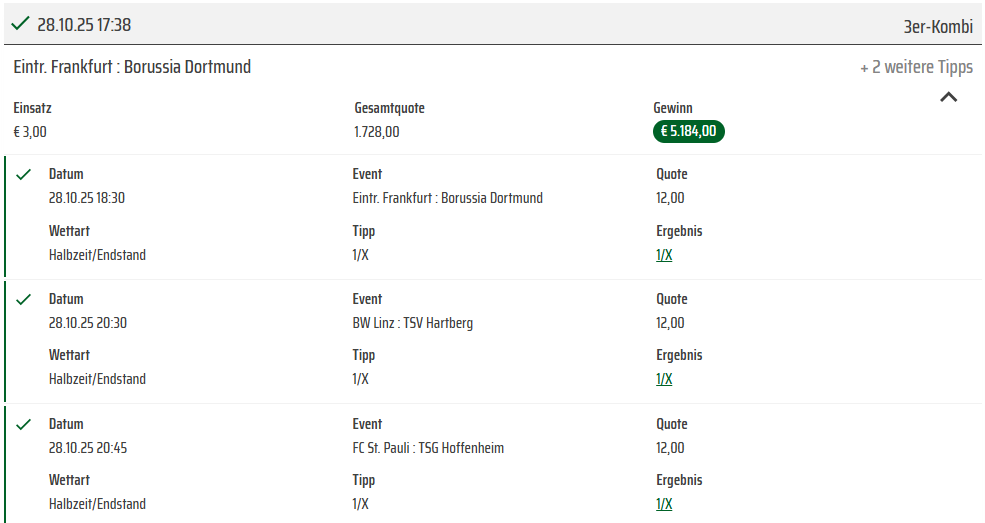Click the BW Linz : TSV Hartberg event

[x=413, y=323]
